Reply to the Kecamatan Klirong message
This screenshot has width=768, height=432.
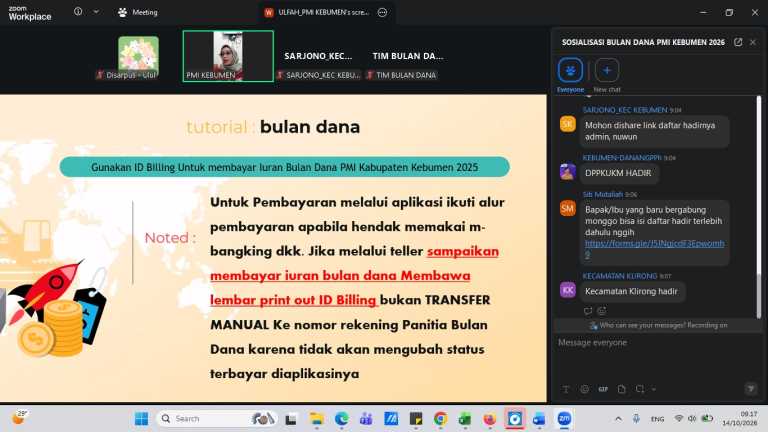tap(588, 311)
